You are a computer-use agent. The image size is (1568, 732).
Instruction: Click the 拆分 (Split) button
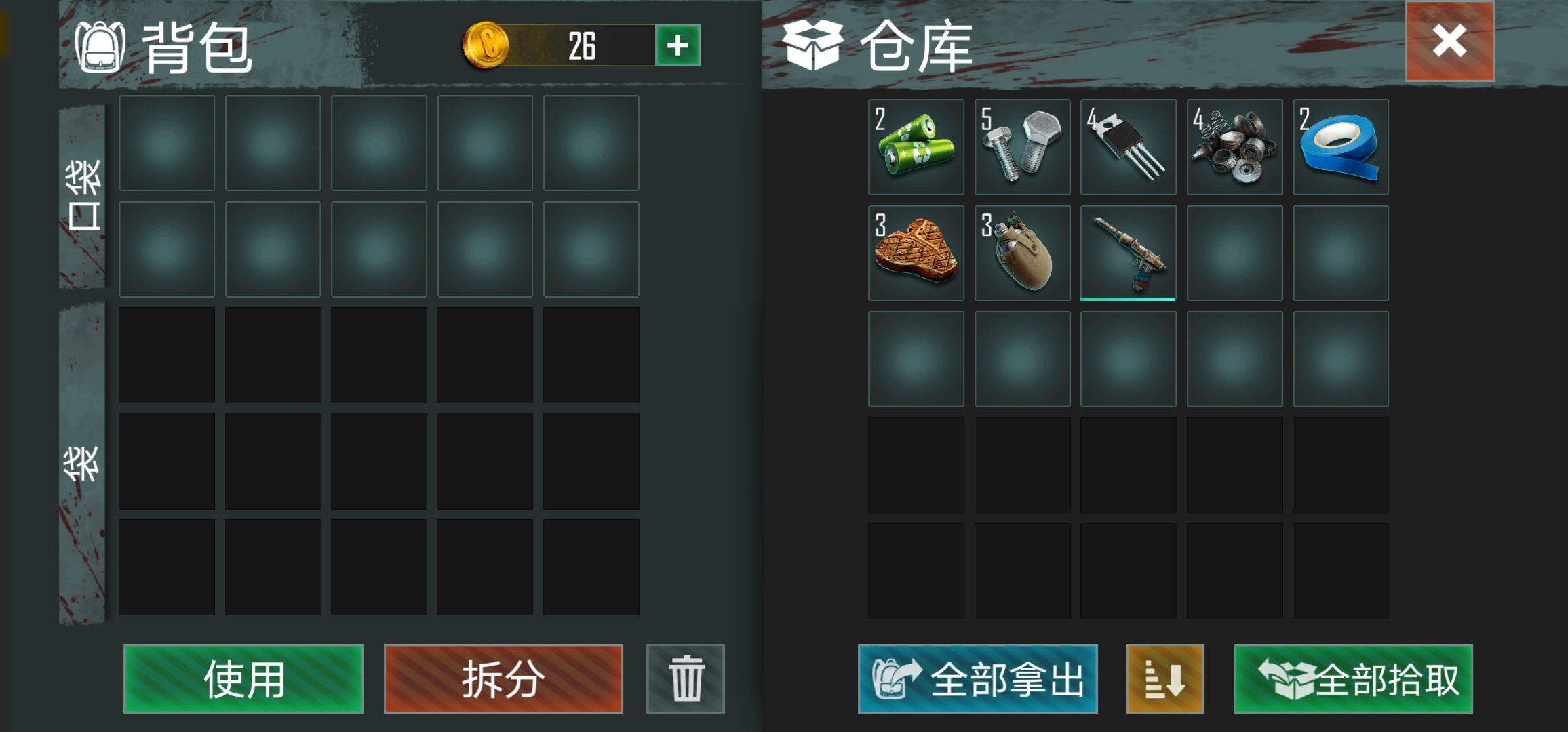coord(503,678)
